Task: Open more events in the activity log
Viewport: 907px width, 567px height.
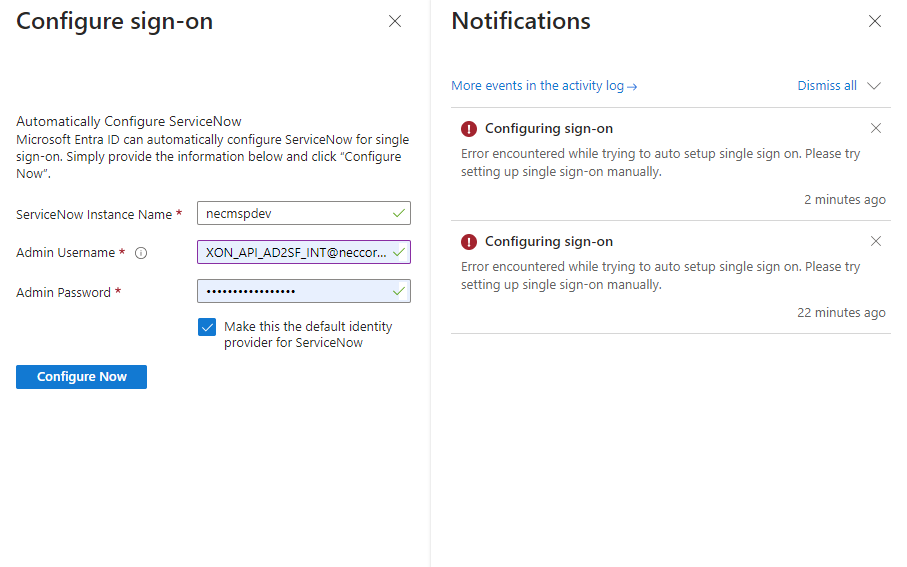Action: pyautogui.click(x=544, y=86)
